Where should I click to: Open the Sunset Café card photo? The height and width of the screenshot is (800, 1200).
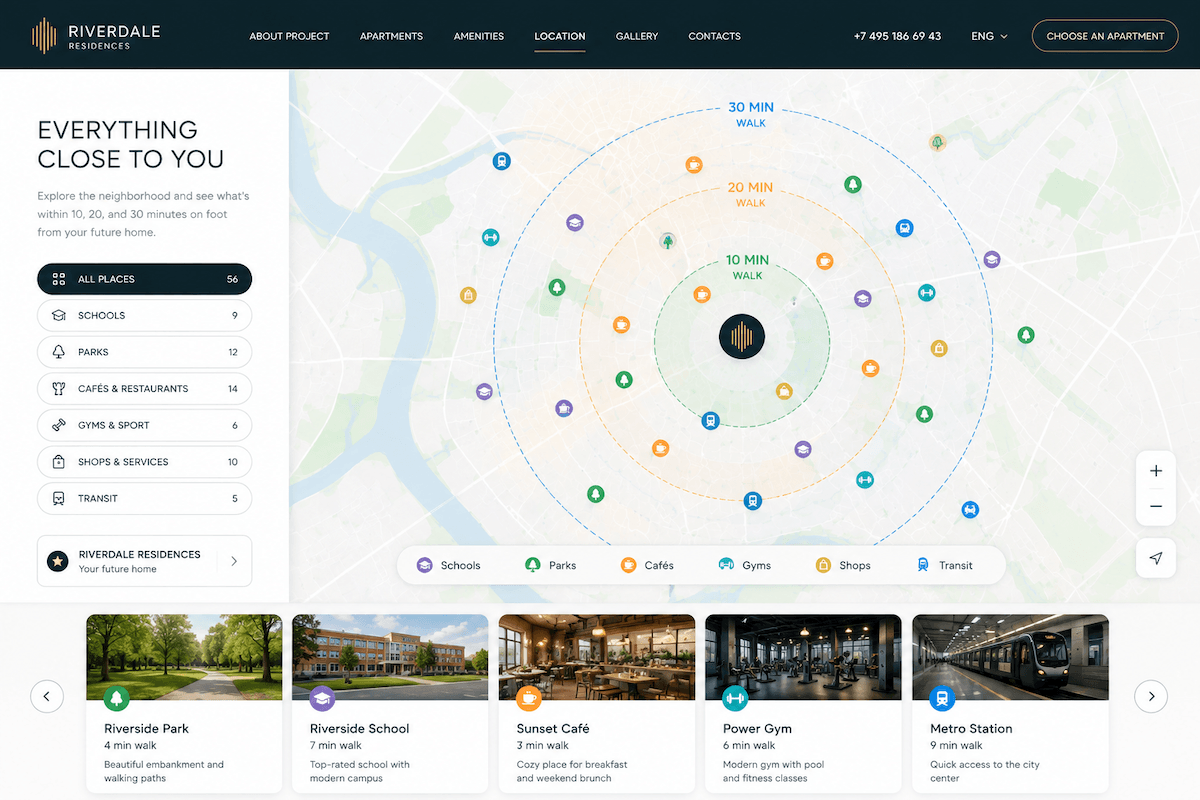pyautogui.click(x=597, y=657)
